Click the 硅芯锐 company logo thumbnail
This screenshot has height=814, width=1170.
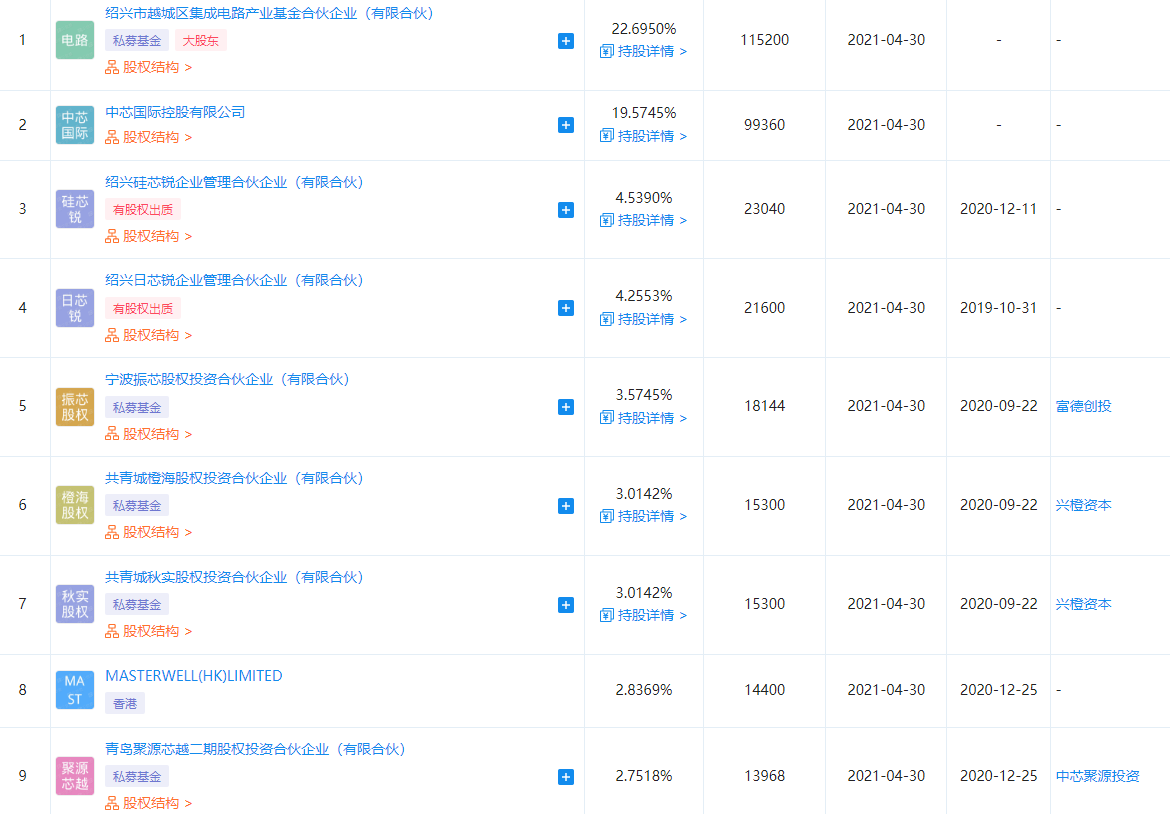point(75,209)
